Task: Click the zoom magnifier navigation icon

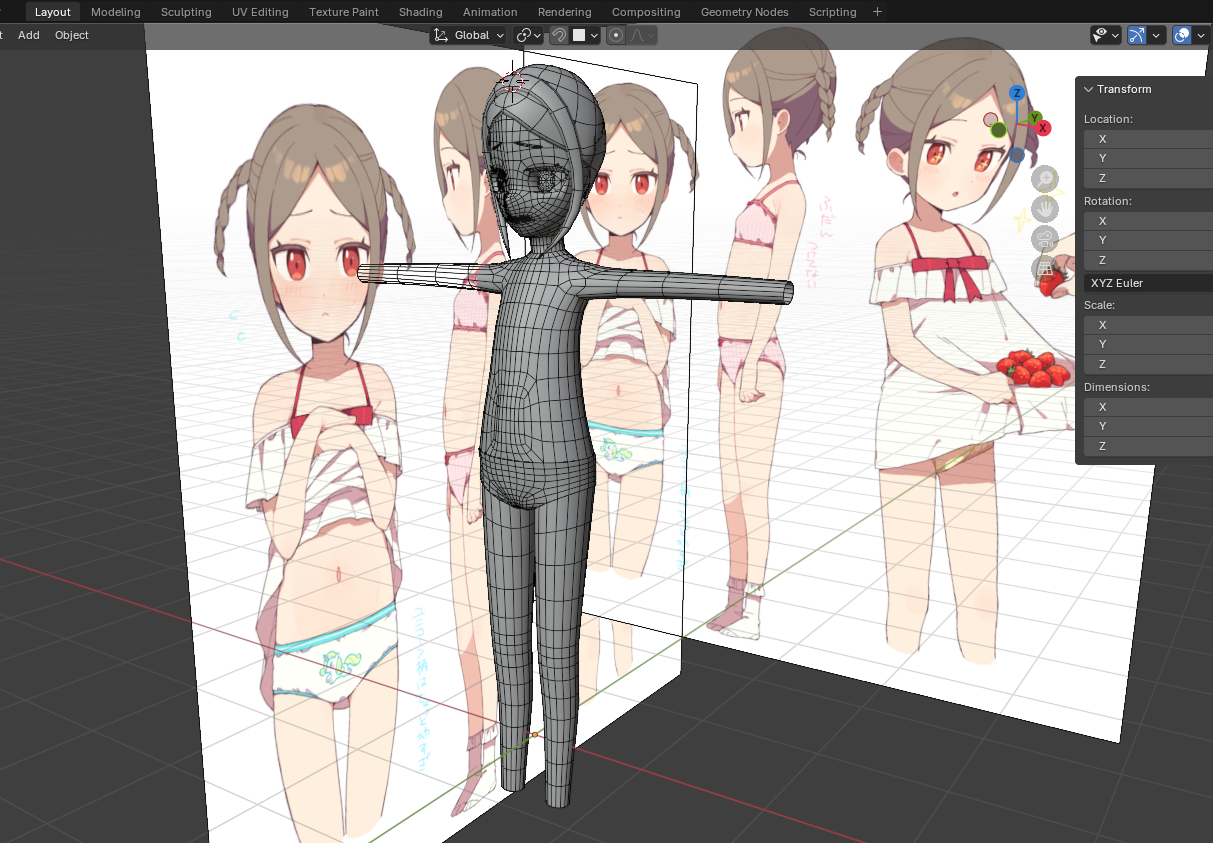Action: pyautogui.click(x=1046, y=179)
